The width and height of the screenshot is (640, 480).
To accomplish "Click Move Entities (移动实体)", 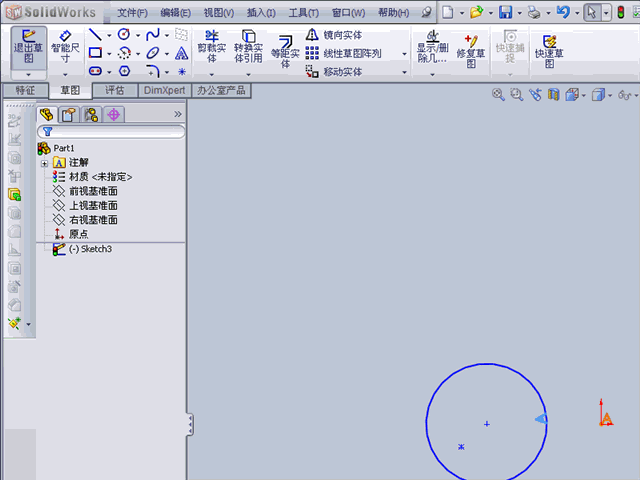I will click(334, 72).
